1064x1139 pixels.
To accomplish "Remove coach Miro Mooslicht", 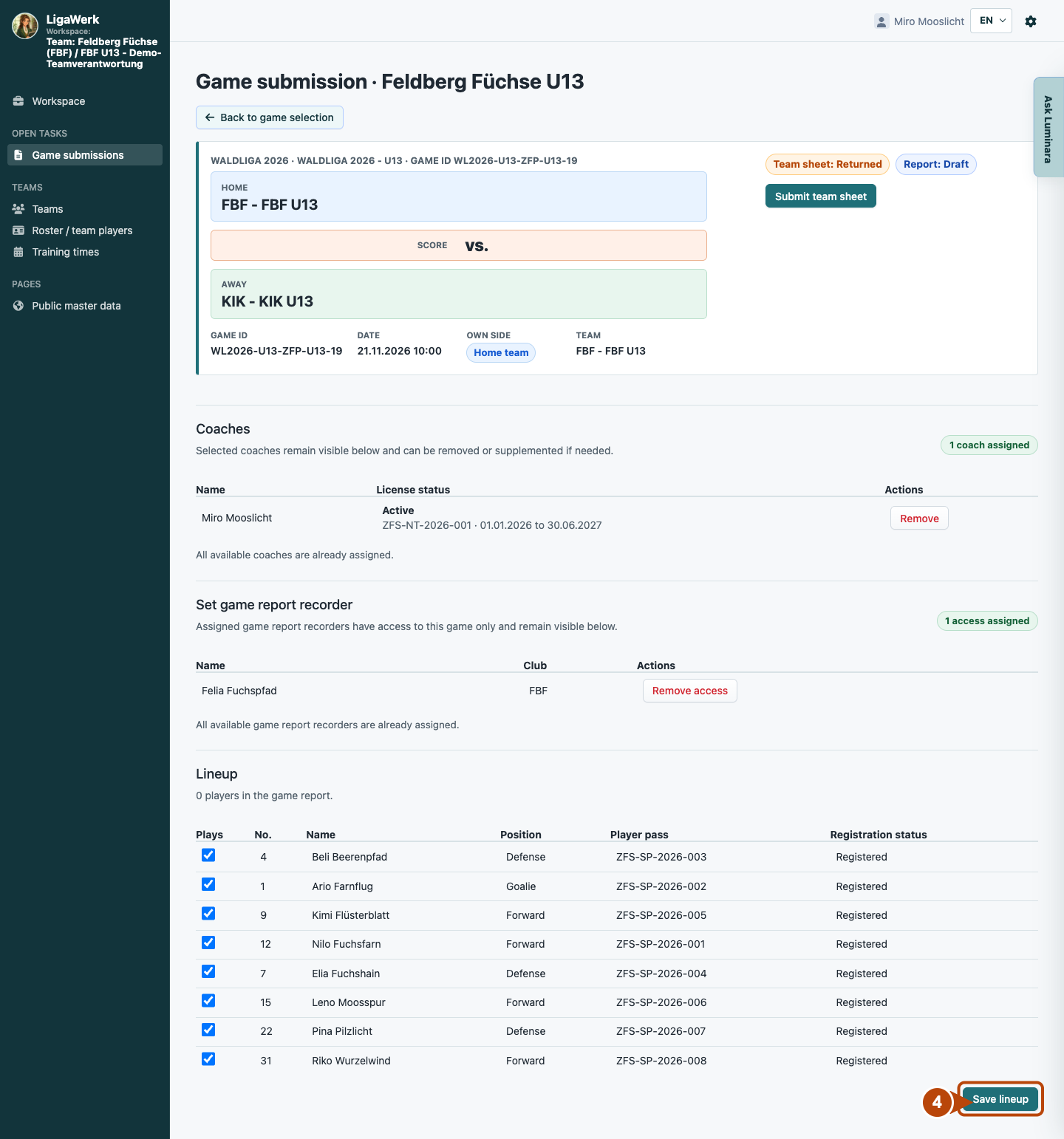I will (x=919, y=519).
